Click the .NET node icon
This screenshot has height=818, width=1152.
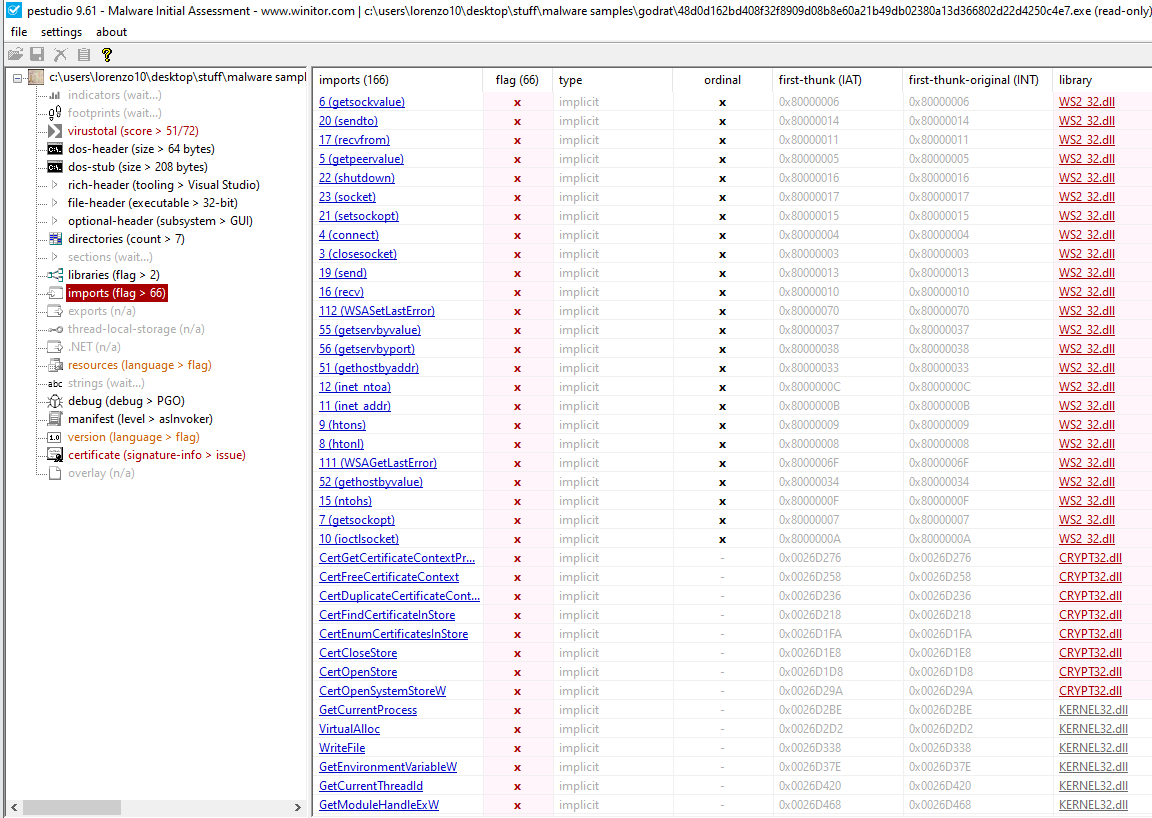click(55, 347)
